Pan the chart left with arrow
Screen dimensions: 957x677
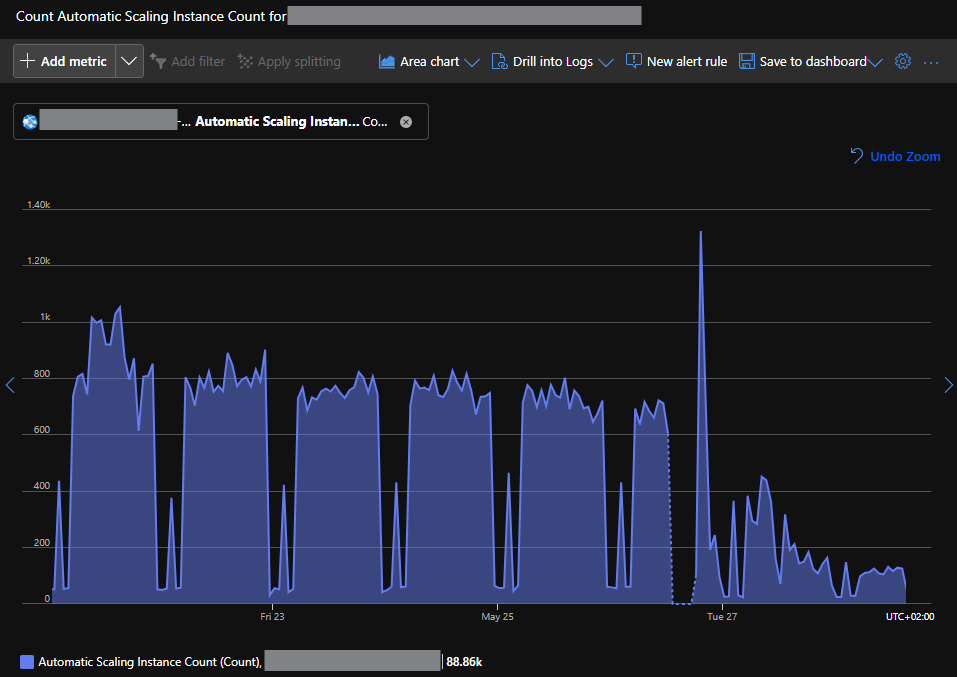10,385
